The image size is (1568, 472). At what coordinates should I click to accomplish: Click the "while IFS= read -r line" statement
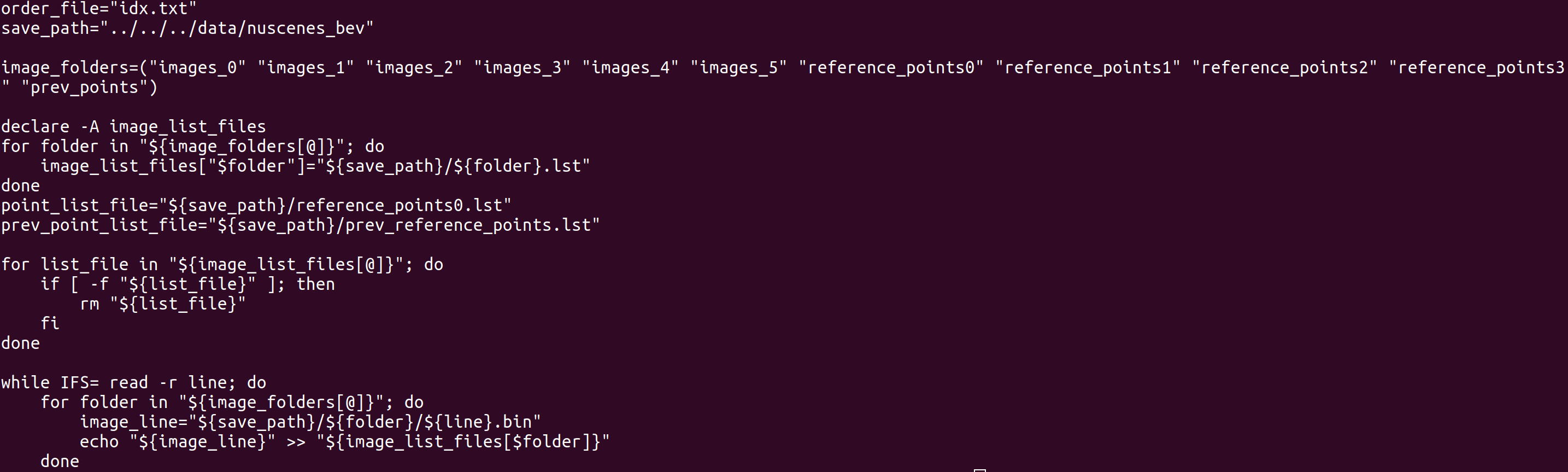pos(133,382)
